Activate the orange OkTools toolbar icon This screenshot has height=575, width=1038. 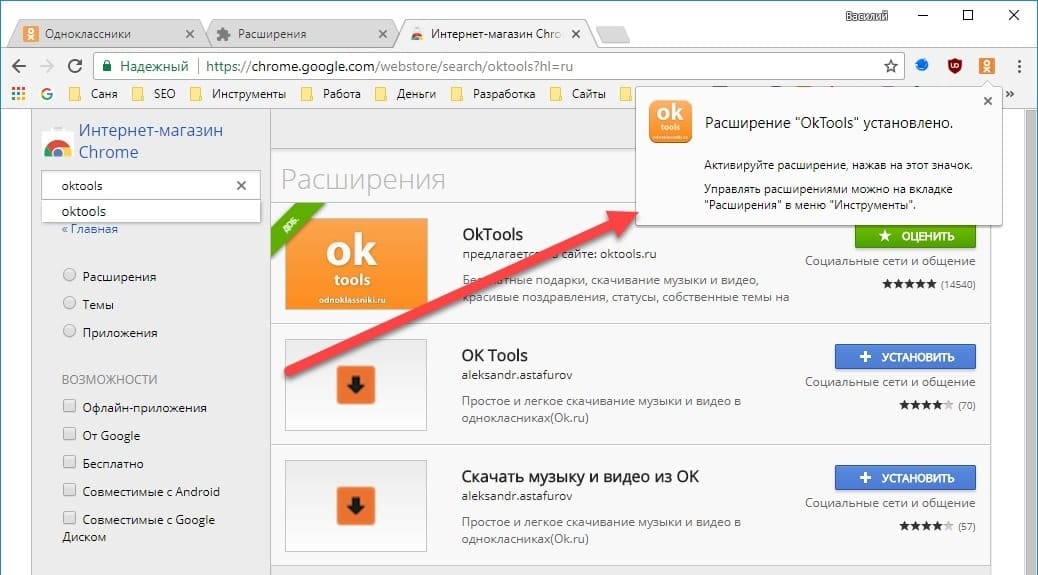pyautogui.click(x=986, y=66)
